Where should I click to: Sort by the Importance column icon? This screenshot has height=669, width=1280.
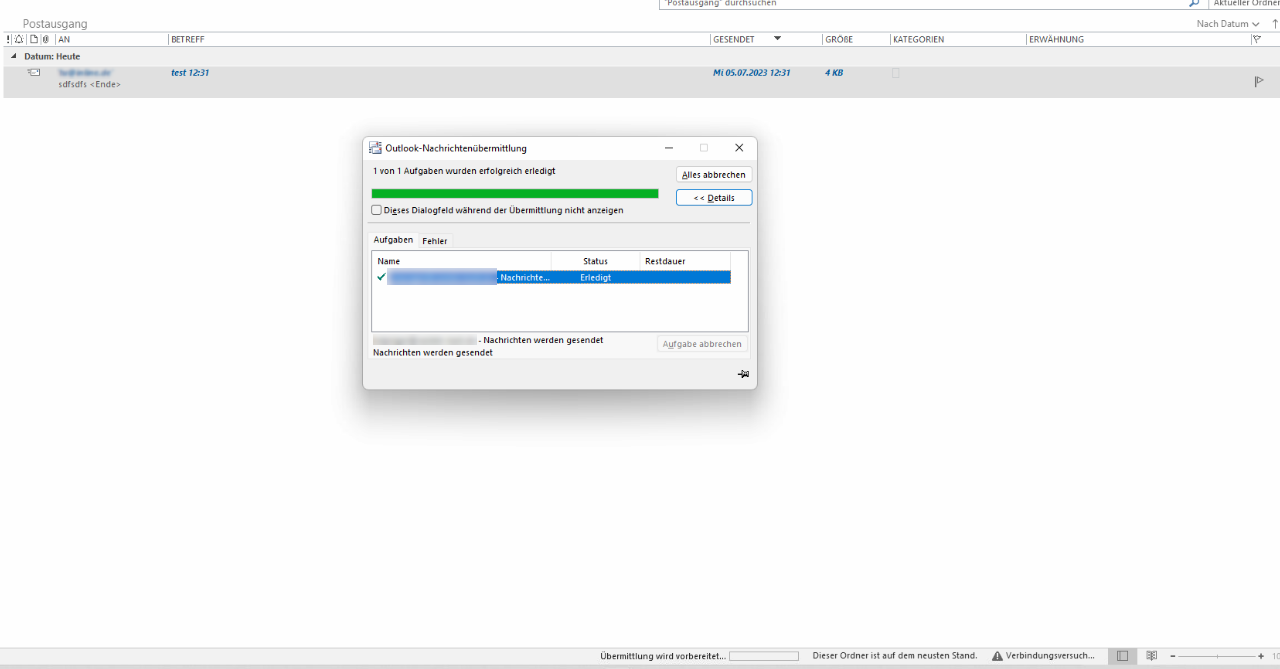[8, 39]
